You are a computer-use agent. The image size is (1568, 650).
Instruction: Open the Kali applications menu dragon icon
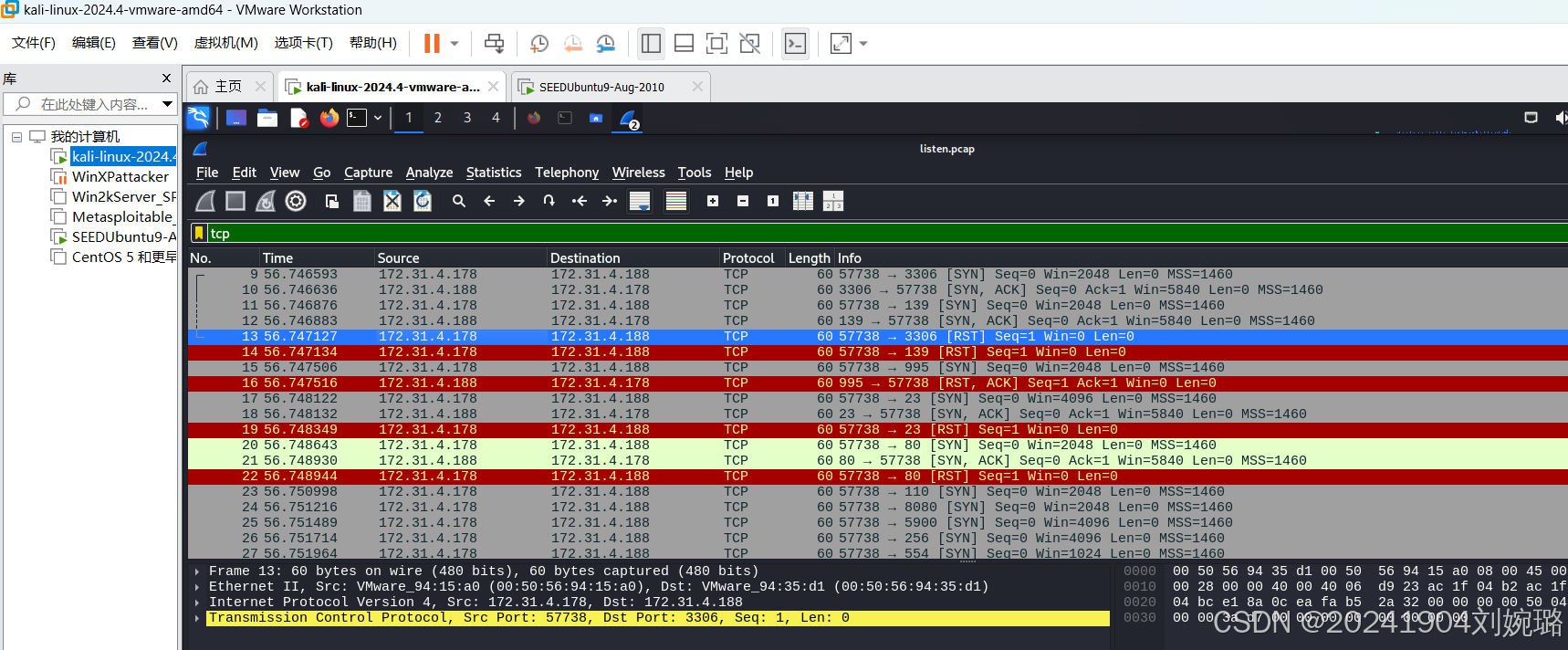point(198,118)
